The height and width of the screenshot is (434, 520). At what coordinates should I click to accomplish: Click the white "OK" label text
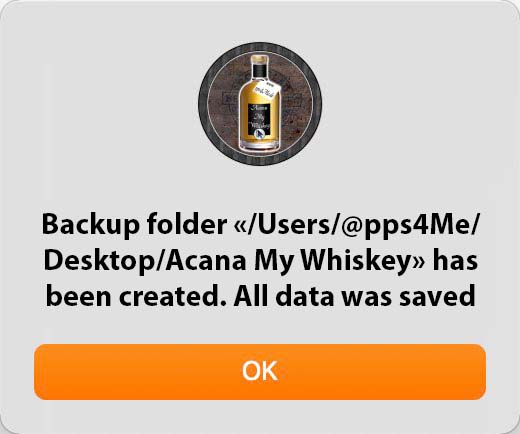click(x=260, y=371)
